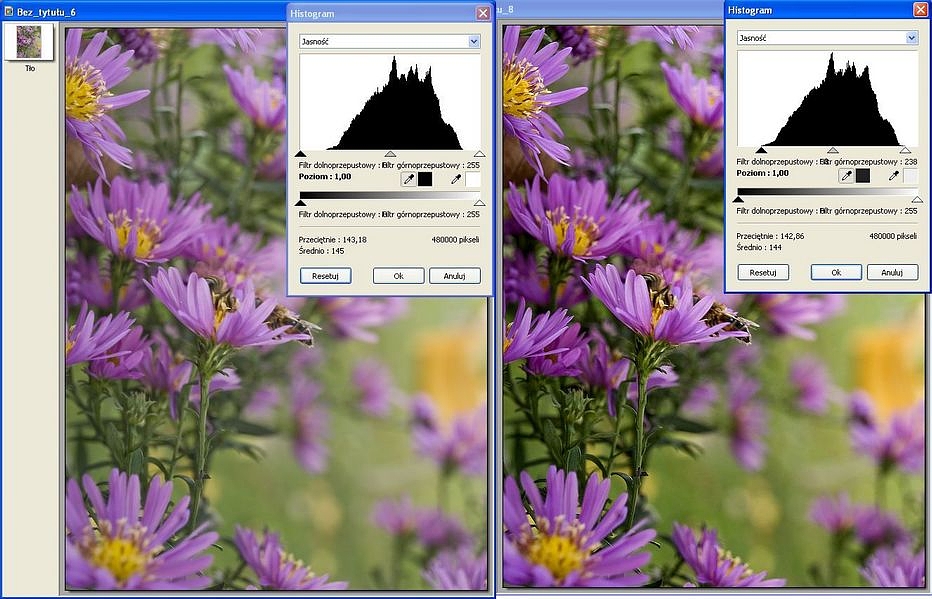
Task: Open light swatch in Bez_tytułu_8 histogram
Action: pyautogui.click(x=910, y=175)
